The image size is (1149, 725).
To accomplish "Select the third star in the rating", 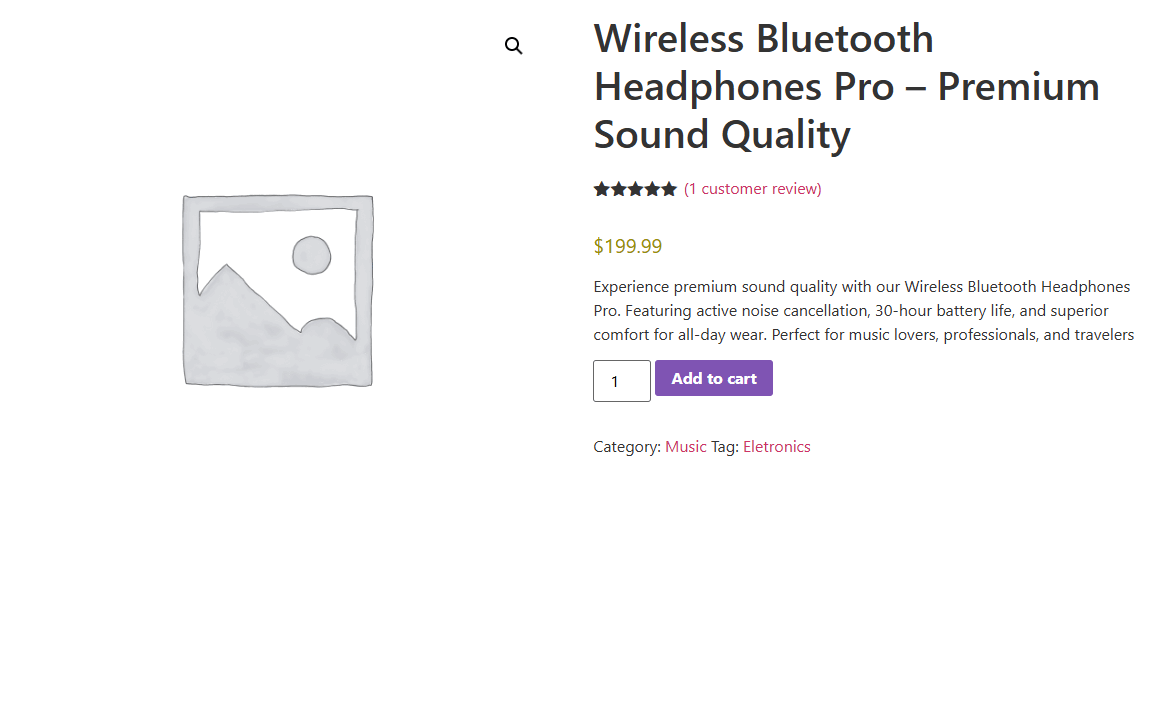I will (636, 188).
